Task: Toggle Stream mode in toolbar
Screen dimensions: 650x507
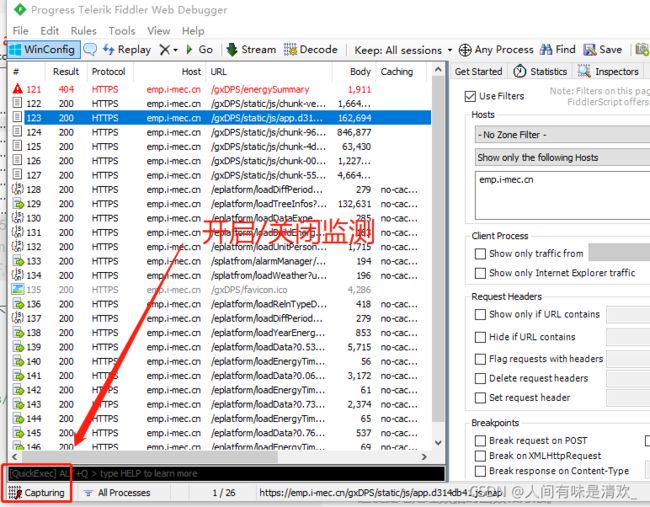Action: click(x=251, y=50)
